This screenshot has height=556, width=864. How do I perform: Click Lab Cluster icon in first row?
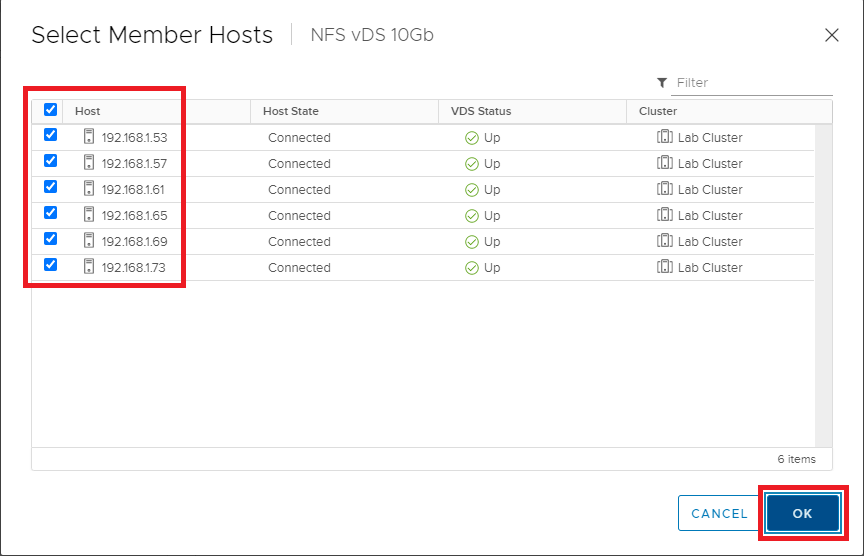pyautogui.click(x=665, y=137)
